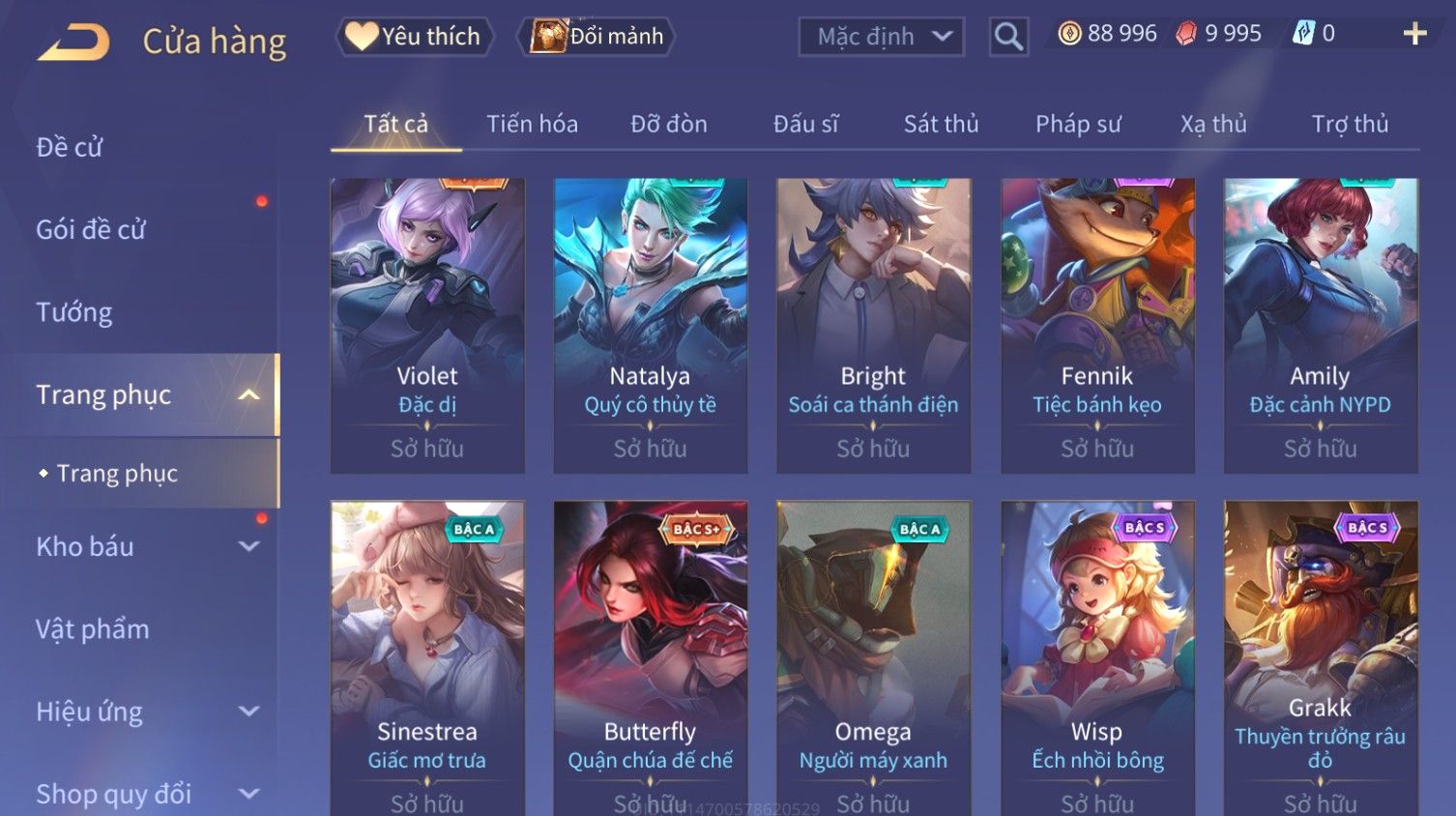This screenshot has width=1456, height=816.
Task: Select the Violet Đặc dị skin card
Action: (427, 326)
